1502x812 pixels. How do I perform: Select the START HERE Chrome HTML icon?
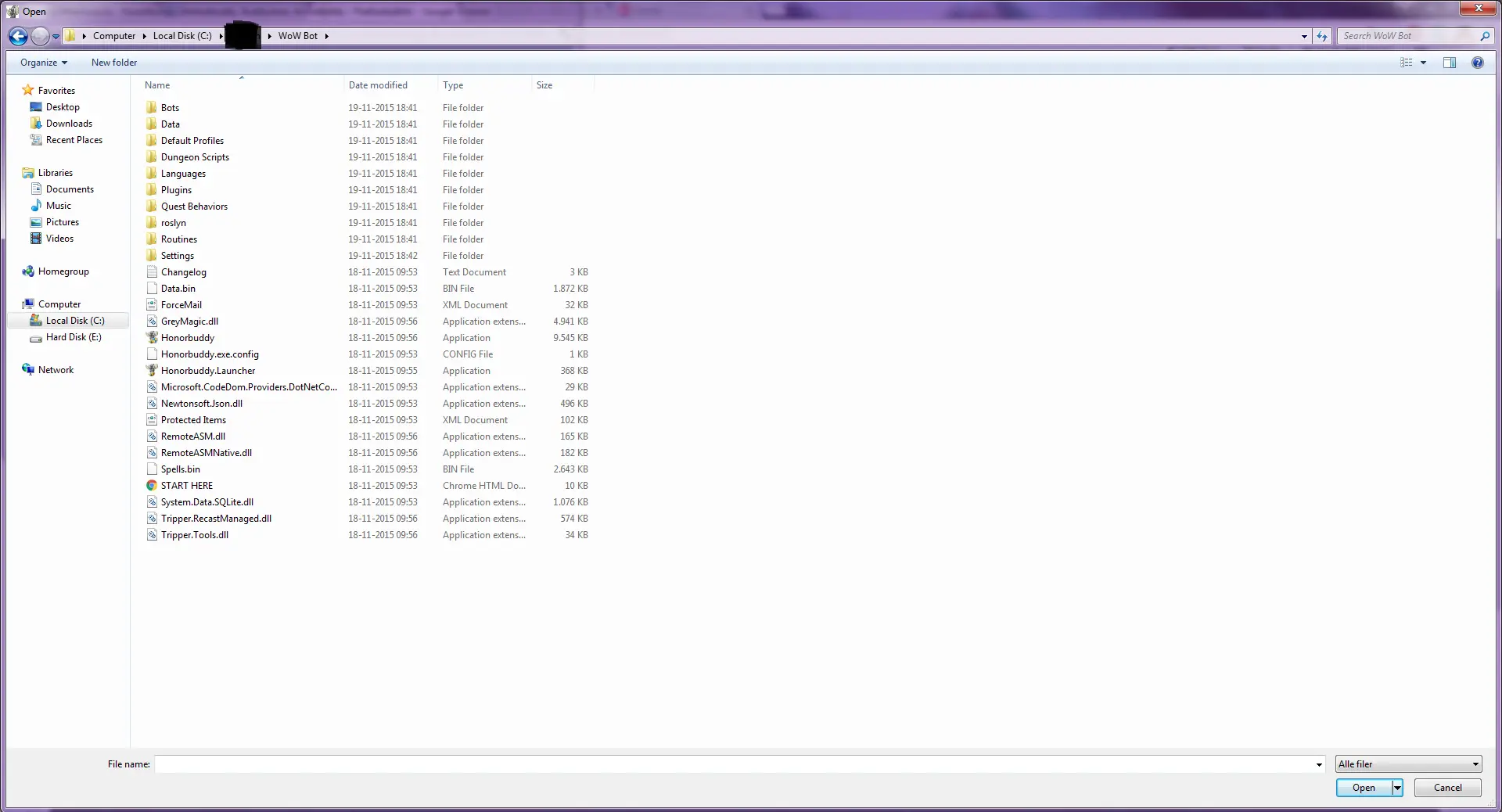pos(152,485)
